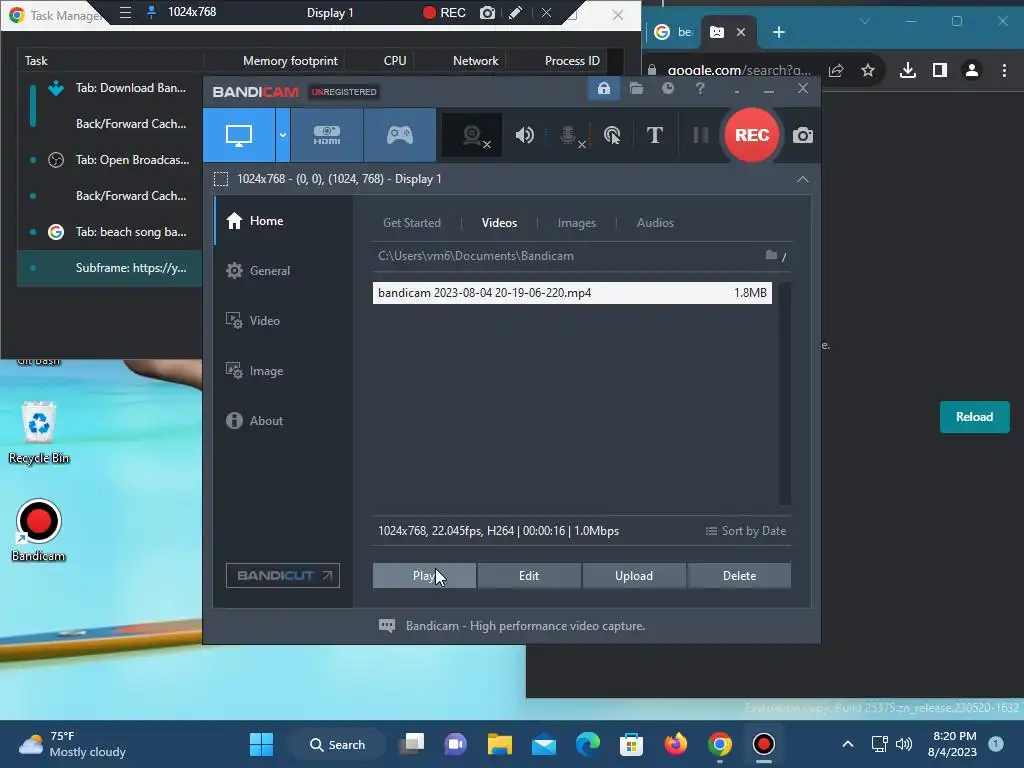Collapse the Bandicam panel with the chevron
This screenshot has width=1024, height=768.
[x=803, y=179]
